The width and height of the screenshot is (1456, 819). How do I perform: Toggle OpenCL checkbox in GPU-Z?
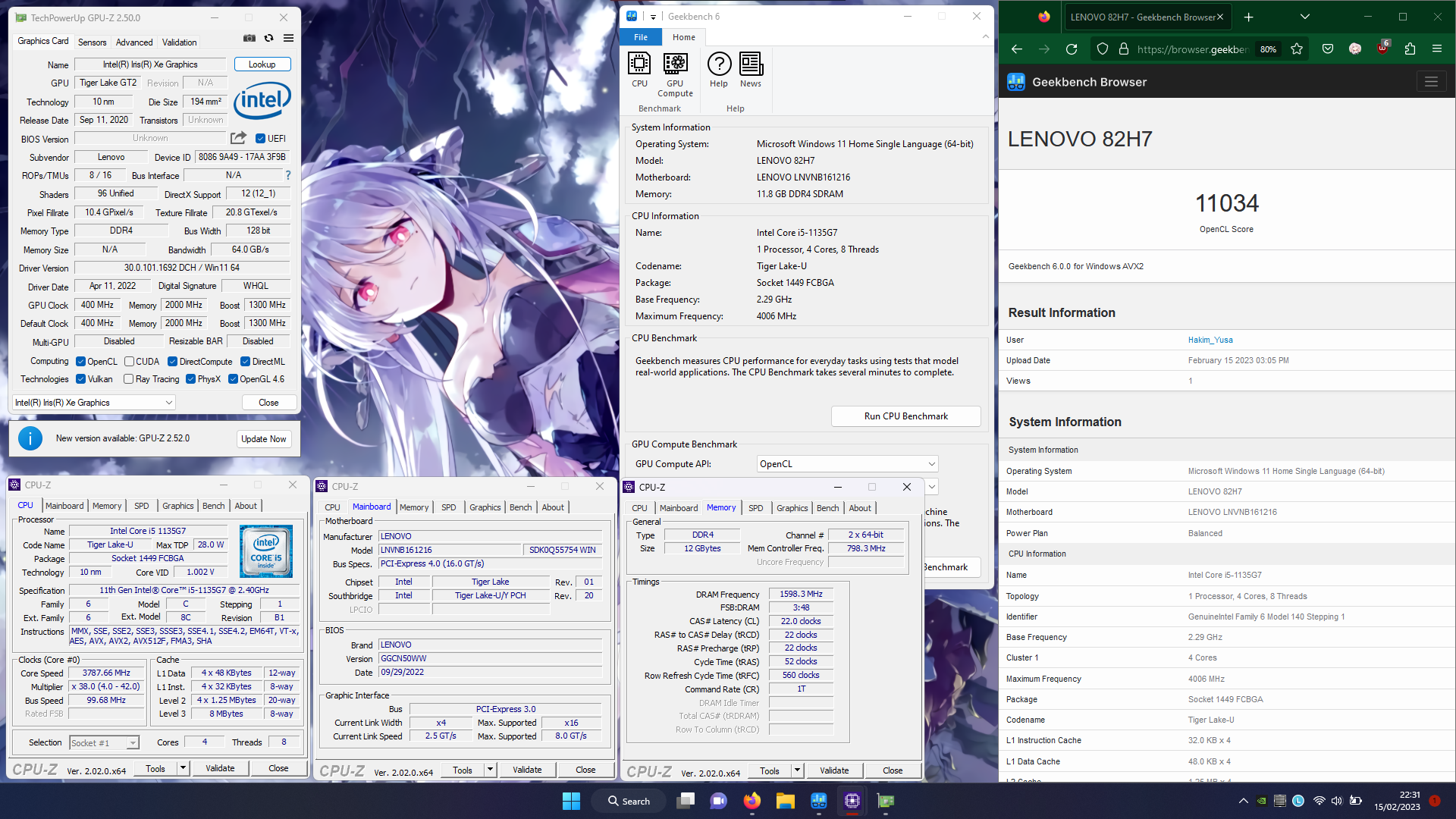pyautogui.click(x=81, y=362)
